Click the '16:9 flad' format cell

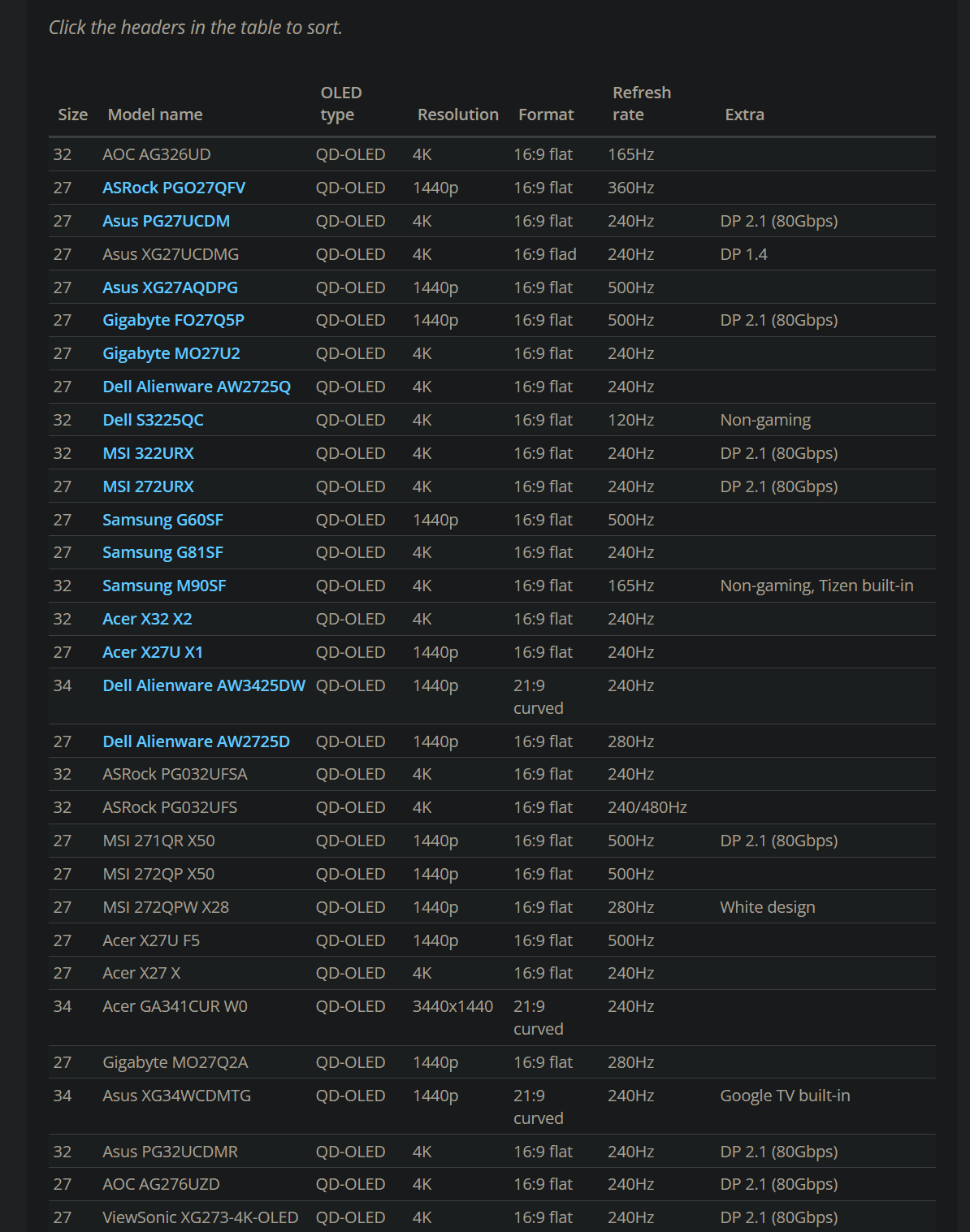tap(545, 254)
